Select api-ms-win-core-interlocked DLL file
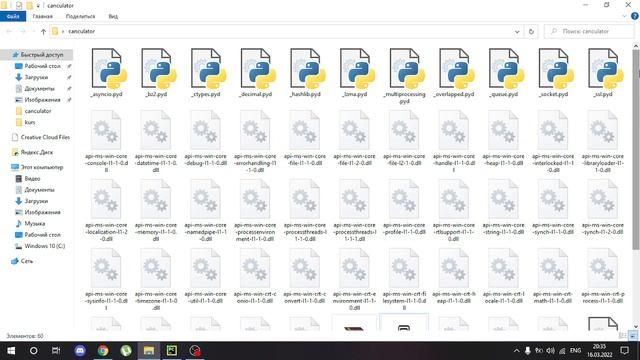The width and height of the screenshot is (640, 360). tap(553, 141)
